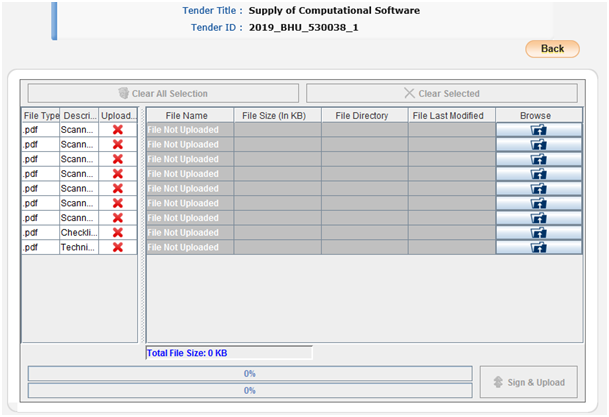
Task: Browse for the Technical document in the last row
Action: [x=539, y=247]
